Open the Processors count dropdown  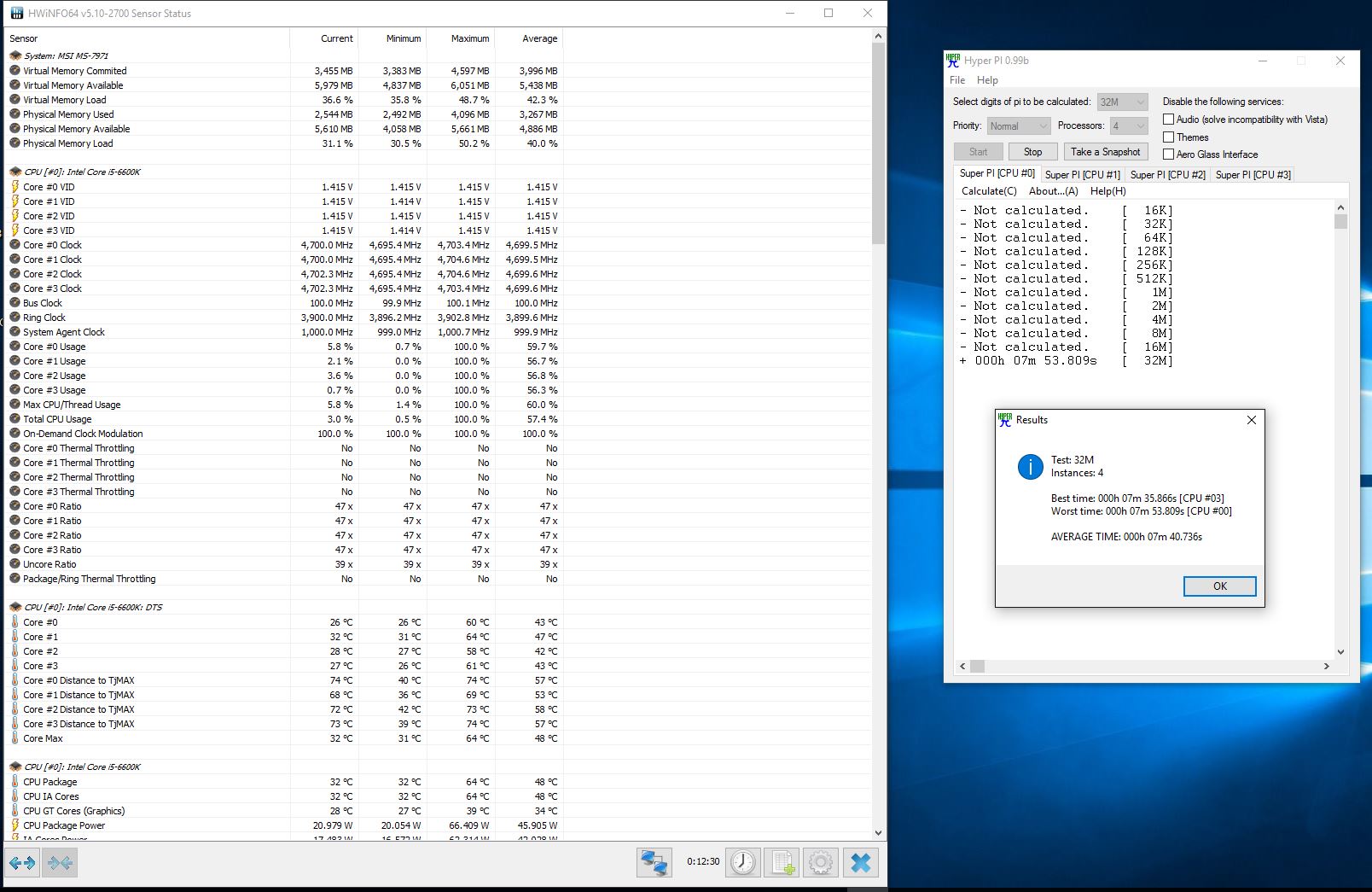click(x=1128, y=126)
